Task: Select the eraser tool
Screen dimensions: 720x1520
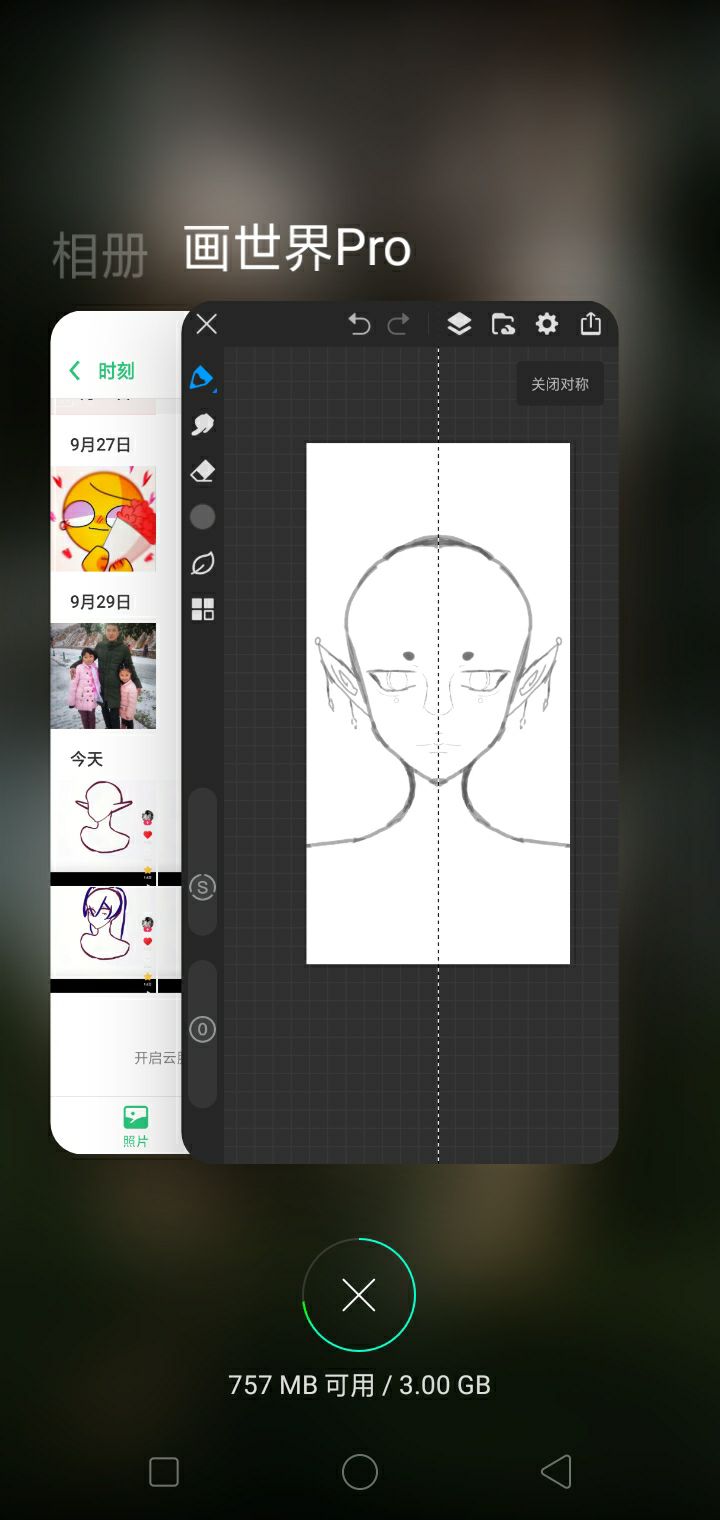Action: click(x=202, y=471)
